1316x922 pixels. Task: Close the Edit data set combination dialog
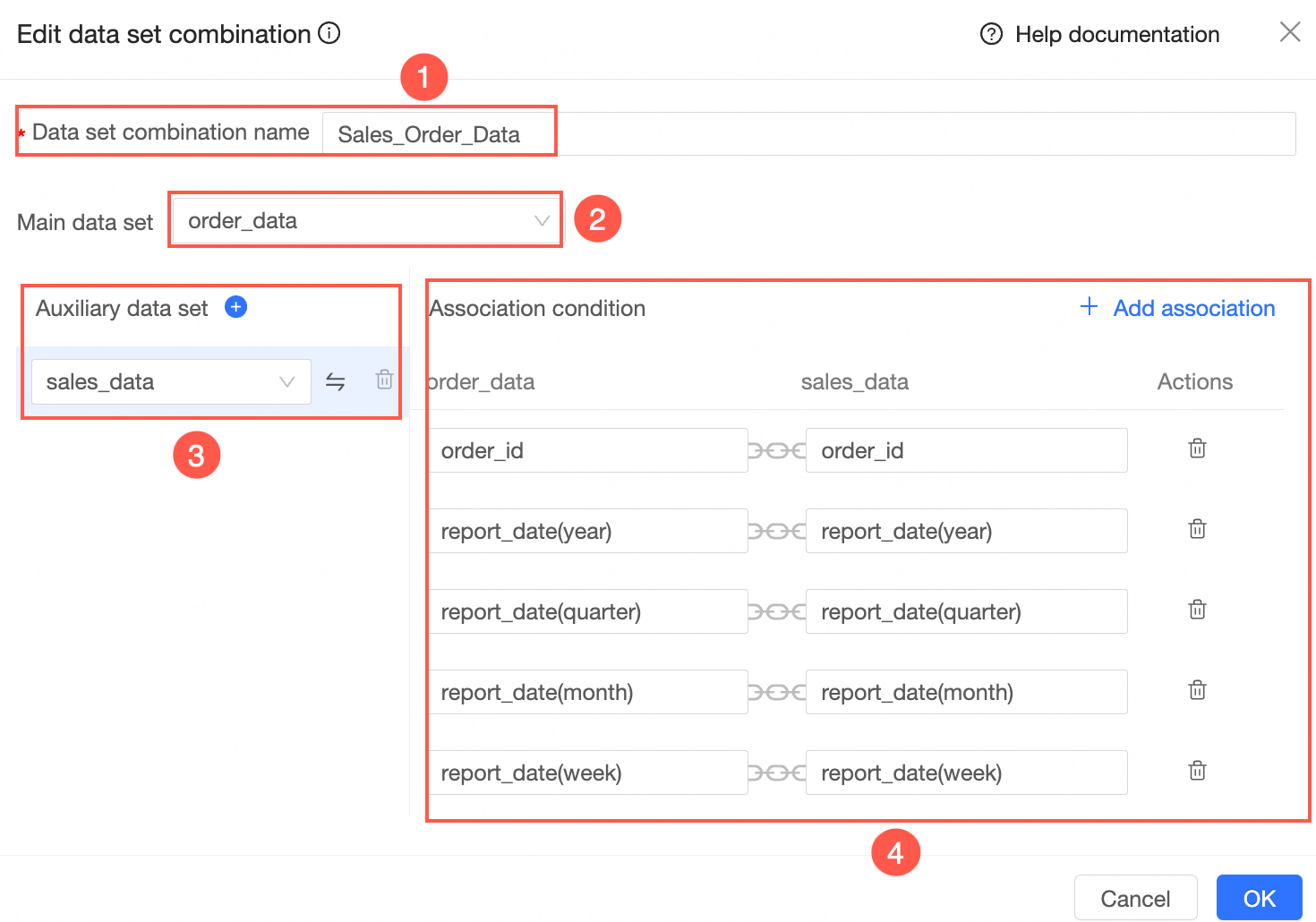coord(1289,31)
